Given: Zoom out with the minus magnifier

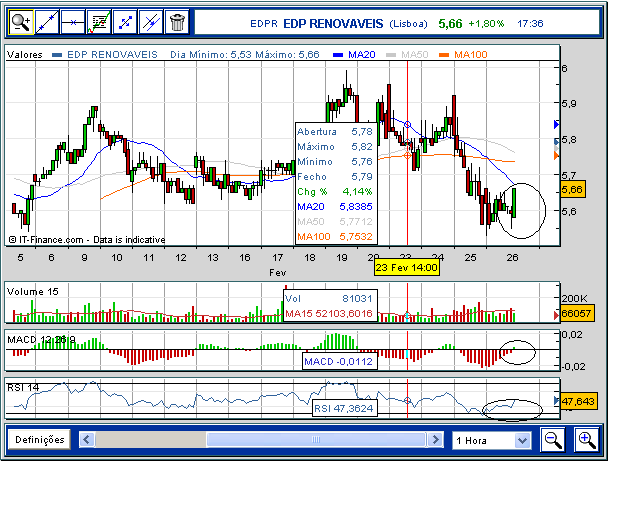Looking at the screenshot, I should tap(553, 440).
